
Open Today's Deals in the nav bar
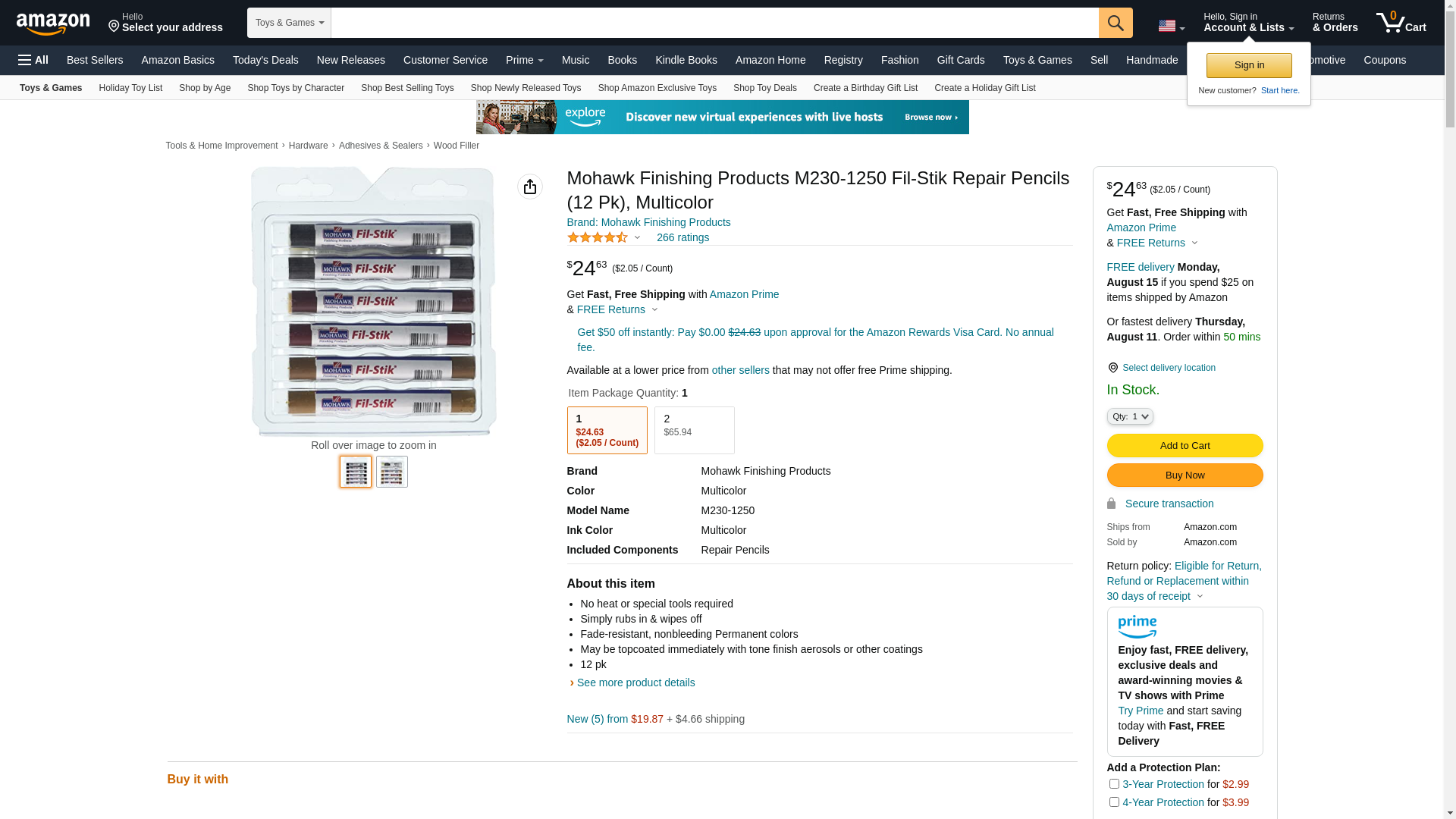(265, 60)
